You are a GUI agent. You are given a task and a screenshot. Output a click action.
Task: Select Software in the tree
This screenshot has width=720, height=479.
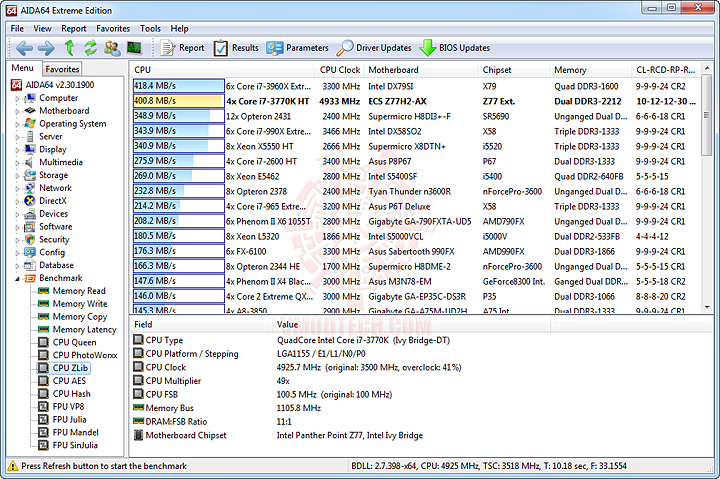(56, 226)
